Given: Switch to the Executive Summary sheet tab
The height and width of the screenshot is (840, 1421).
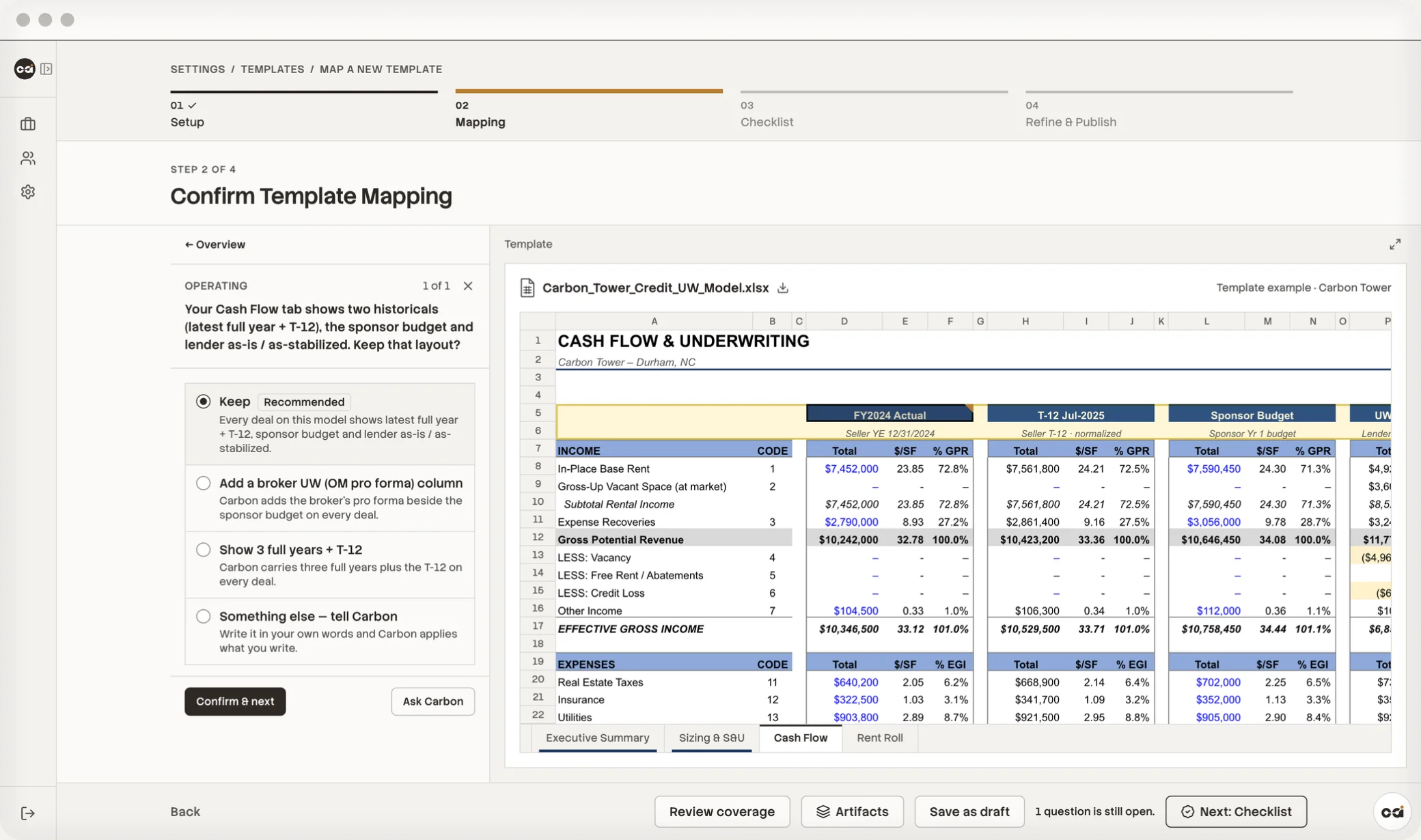Looking at the screenshot, I should [598, 738].
